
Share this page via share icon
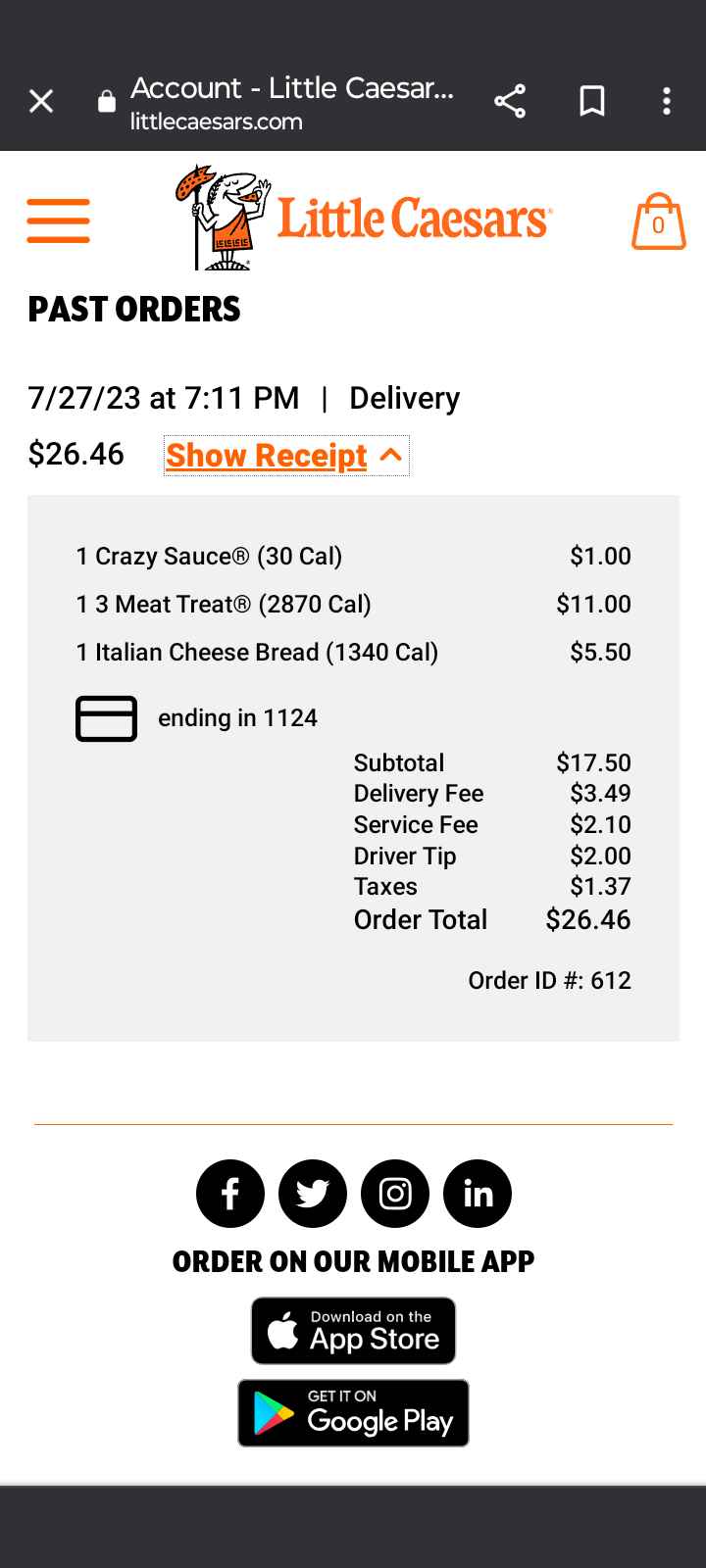510,101
